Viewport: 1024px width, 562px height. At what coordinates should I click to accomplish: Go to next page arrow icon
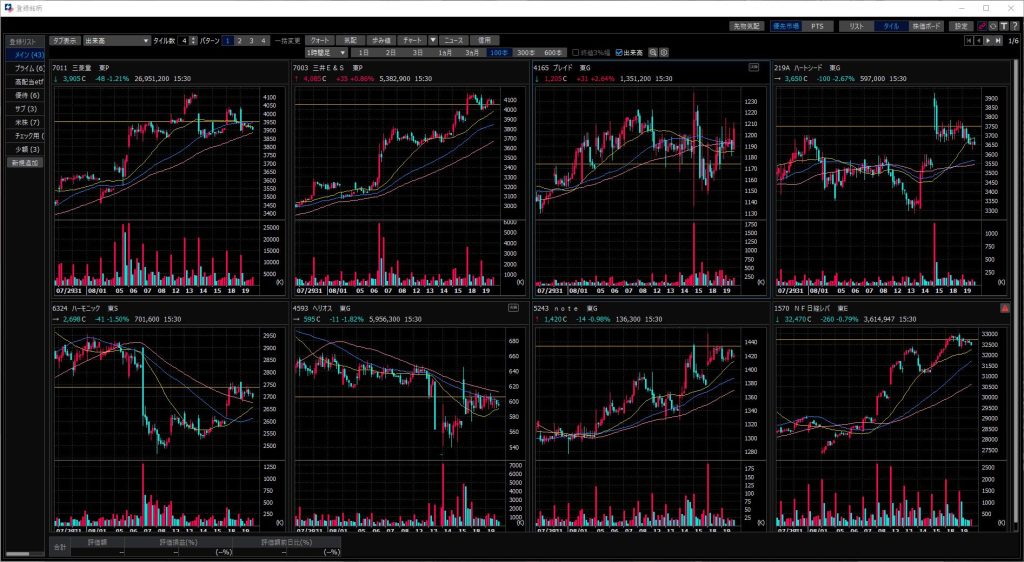pos(989,41)
